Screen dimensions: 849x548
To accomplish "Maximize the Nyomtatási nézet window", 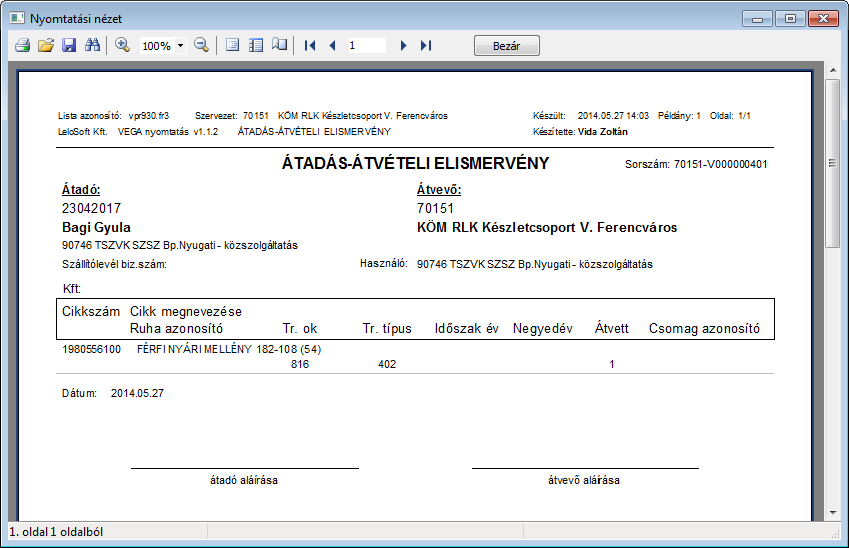I will [x=790, y=19].
